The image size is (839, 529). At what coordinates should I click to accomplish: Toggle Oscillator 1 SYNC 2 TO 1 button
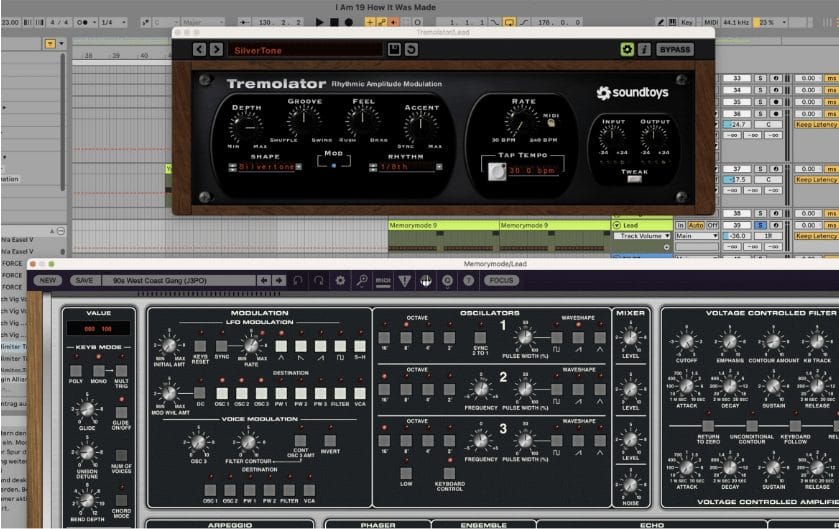480,338
